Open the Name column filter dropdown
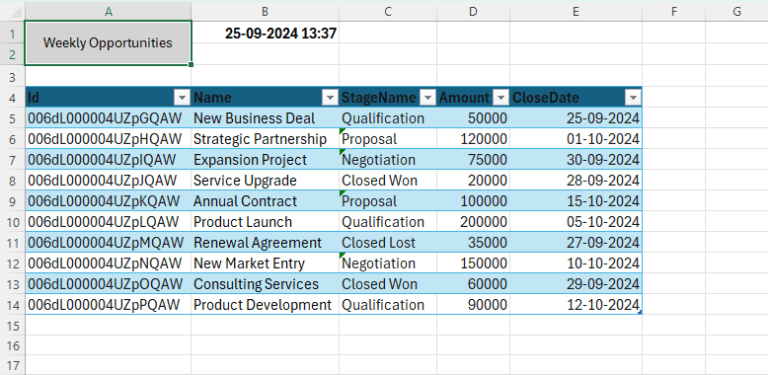 [330, 98]
